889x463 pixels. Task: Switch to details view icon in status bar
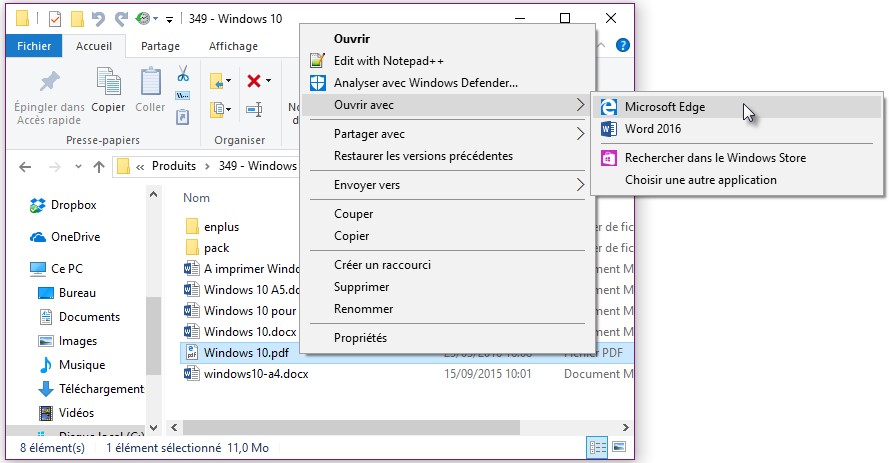[x=597, y=447]
